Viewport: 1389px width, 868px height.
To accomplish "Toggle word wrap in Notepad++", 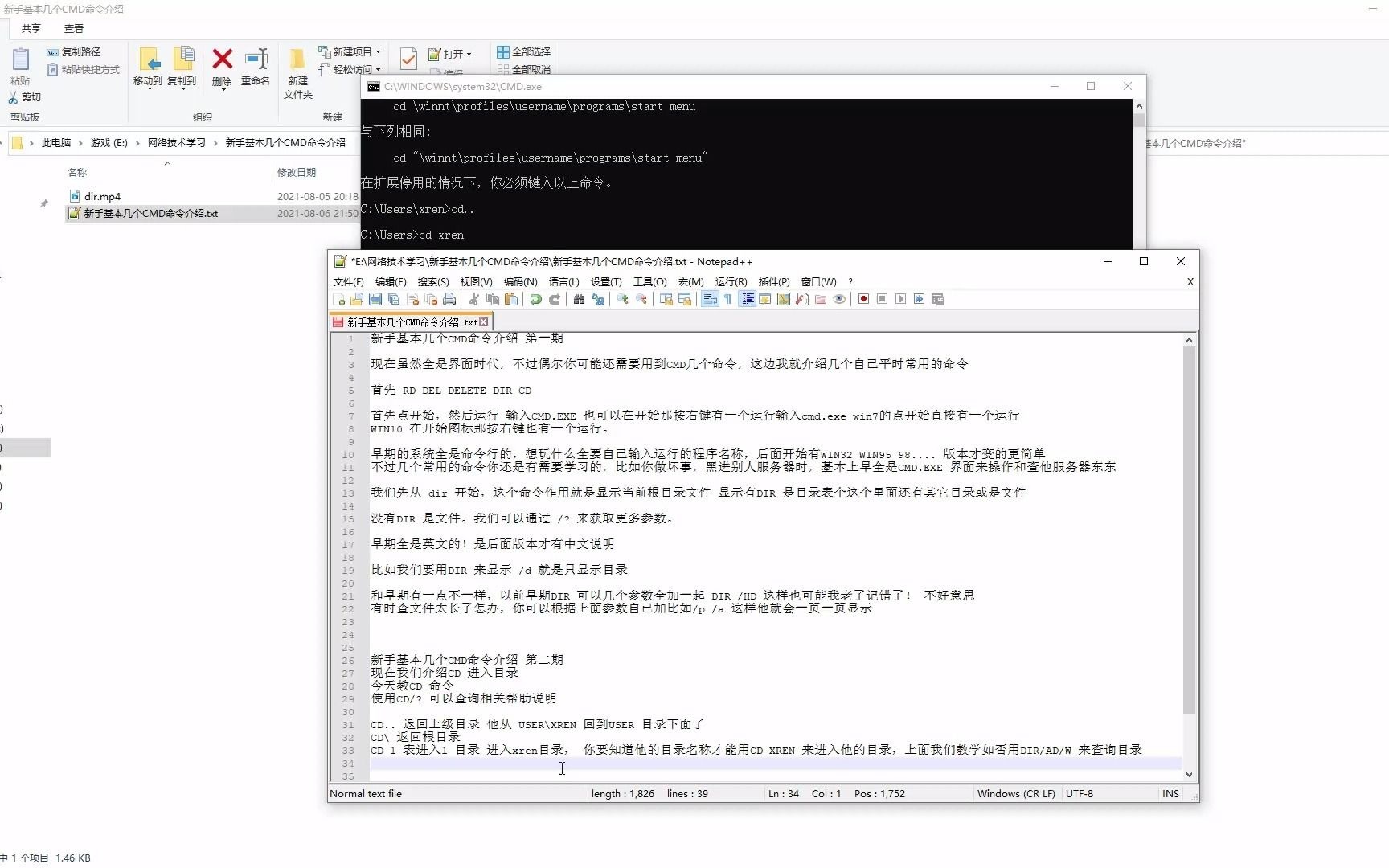I will [x=708, y=299].
